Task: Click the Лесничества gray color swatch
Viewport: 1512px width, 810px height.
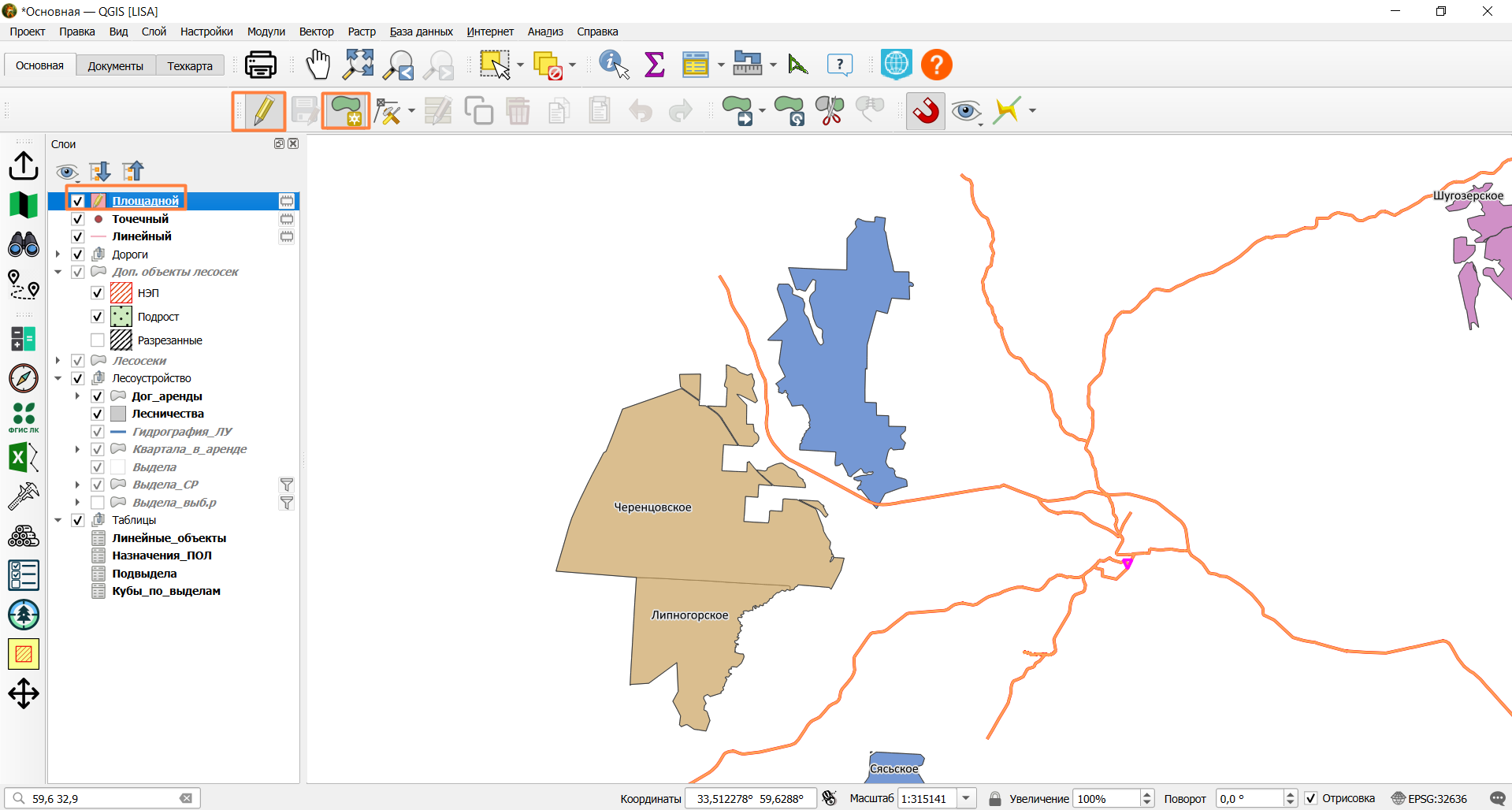Action: [118, 414]
